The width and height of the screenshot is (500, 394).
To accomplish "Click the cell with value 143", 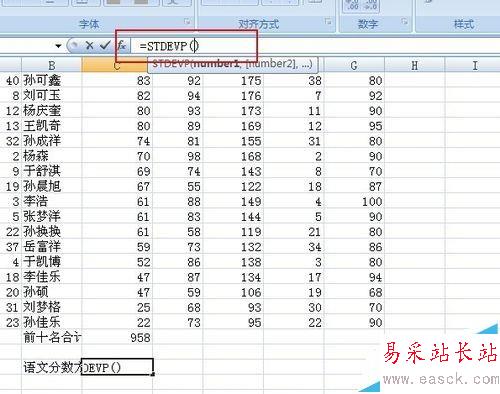I will click(x=233, y=171).
